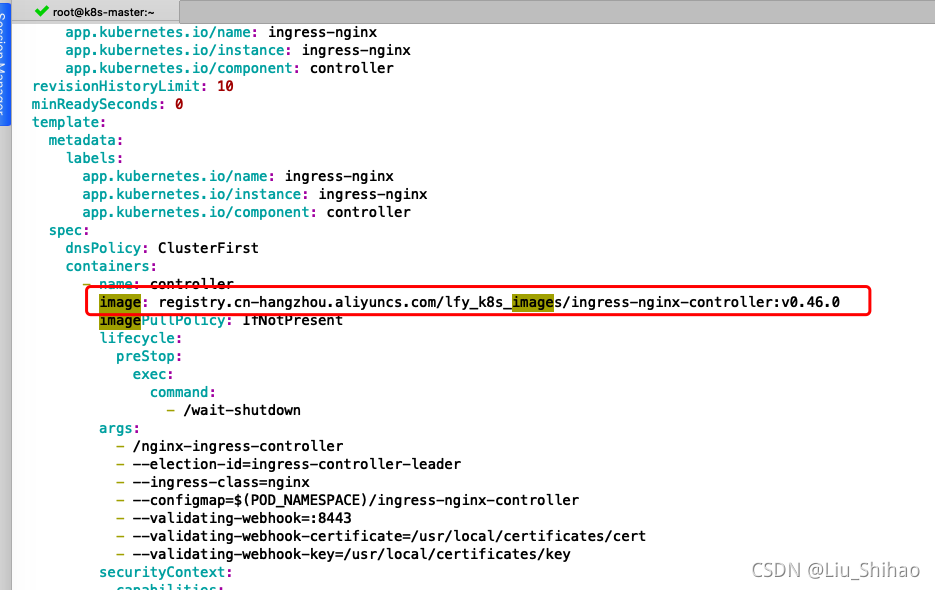Click the spec: key
This screenshot has width=935, height=590.
coord(69,230)
